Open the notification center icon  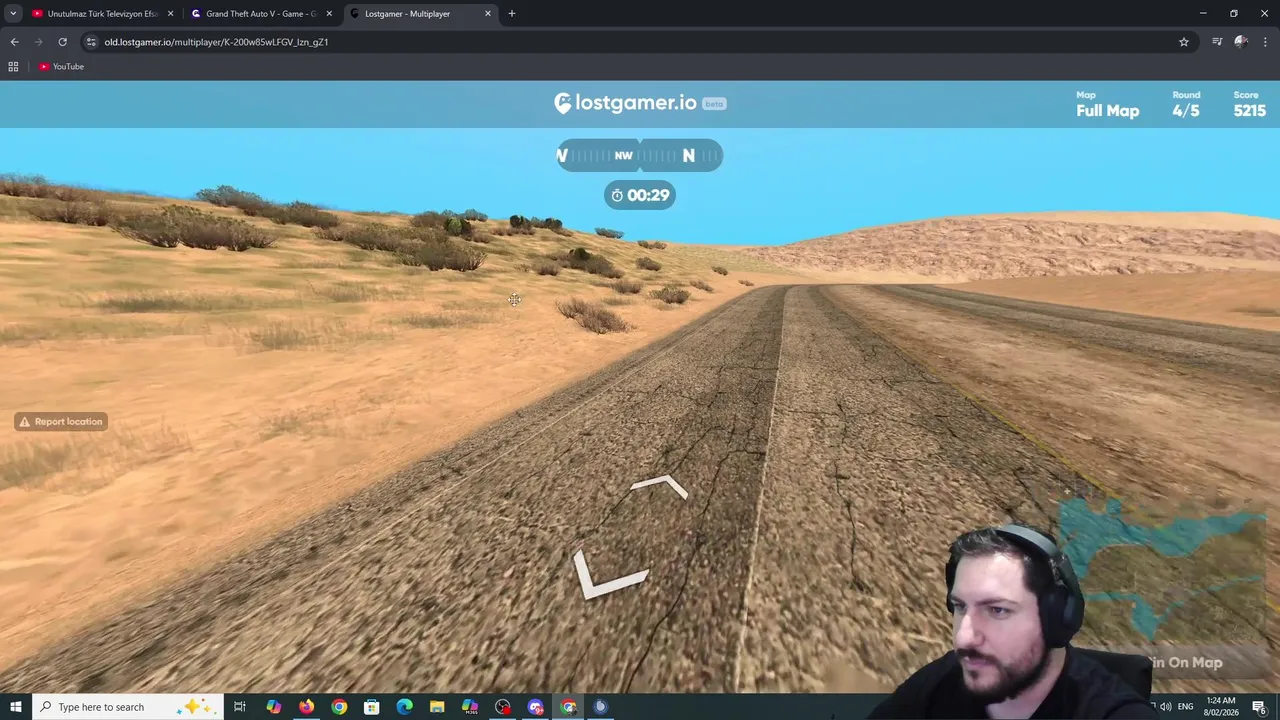[1259, 707]
